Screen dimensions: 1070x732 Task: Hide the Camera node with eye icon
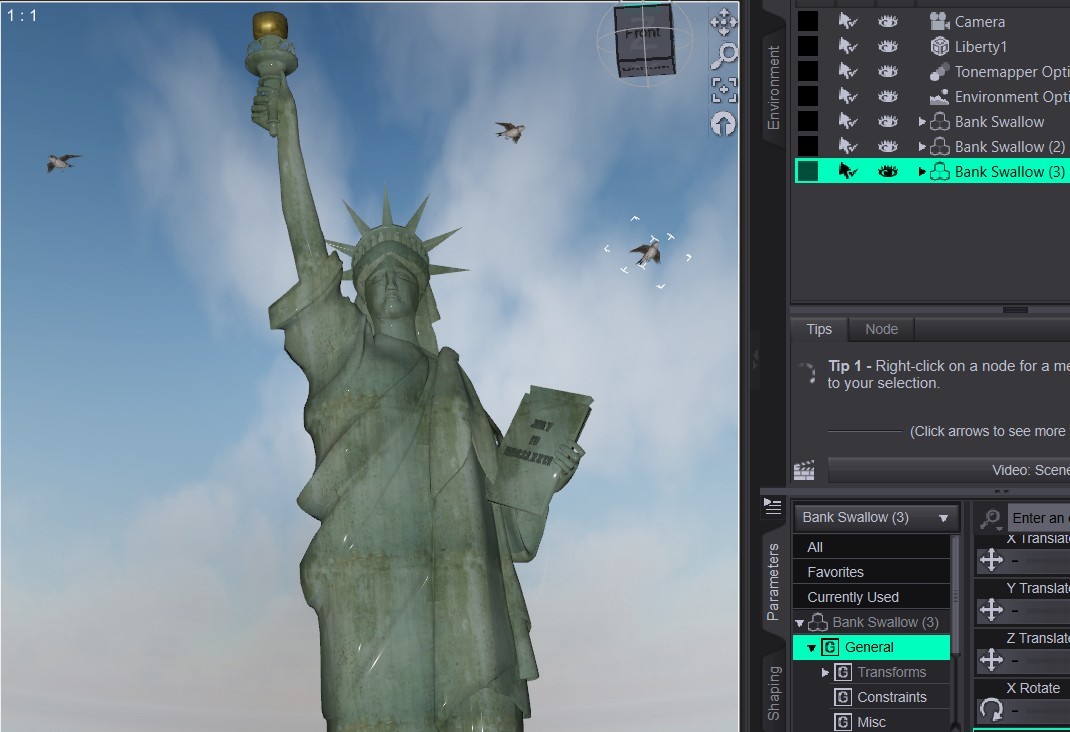(888, 22)
